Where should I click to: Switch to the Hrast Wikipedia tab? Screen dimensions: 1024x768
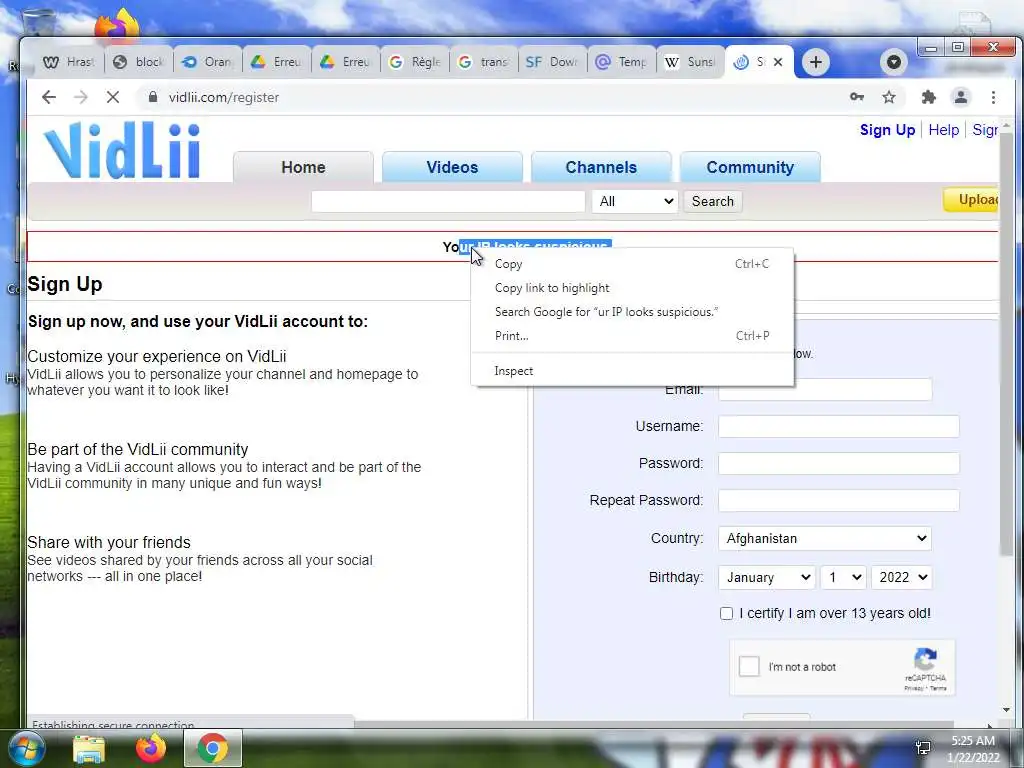(x=69, y=62)
